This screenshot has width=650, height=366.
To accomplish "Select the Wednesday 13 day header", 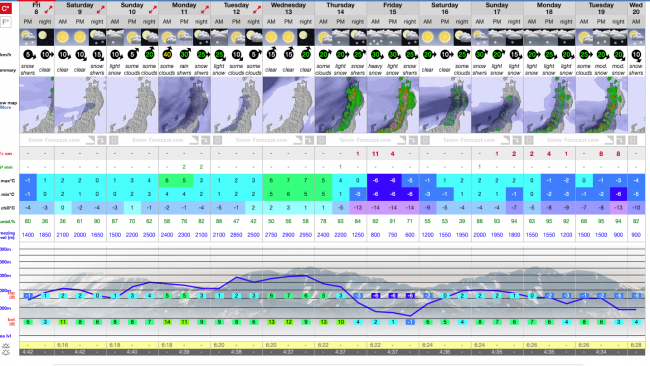I will point(289,8).
